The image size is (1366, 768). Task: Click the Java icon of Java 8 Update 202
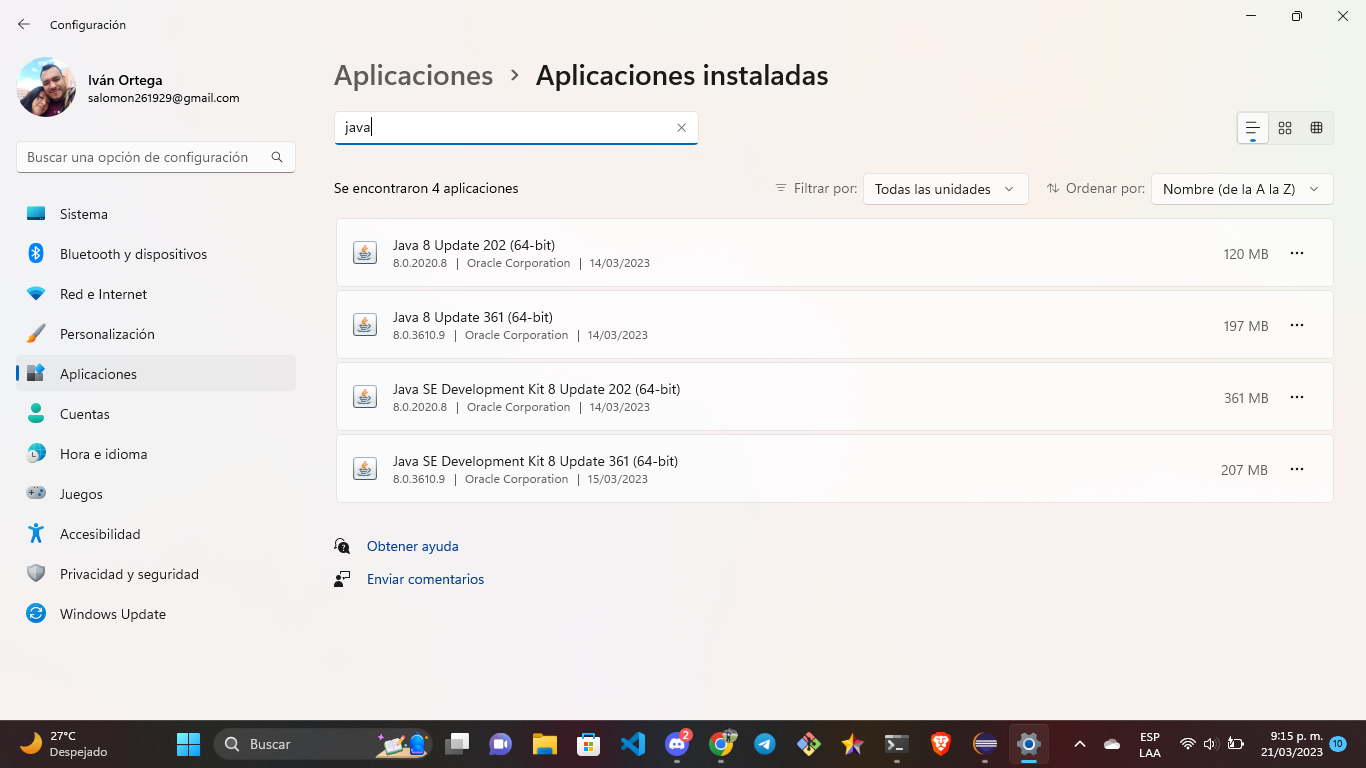click(x=365, y=253)
